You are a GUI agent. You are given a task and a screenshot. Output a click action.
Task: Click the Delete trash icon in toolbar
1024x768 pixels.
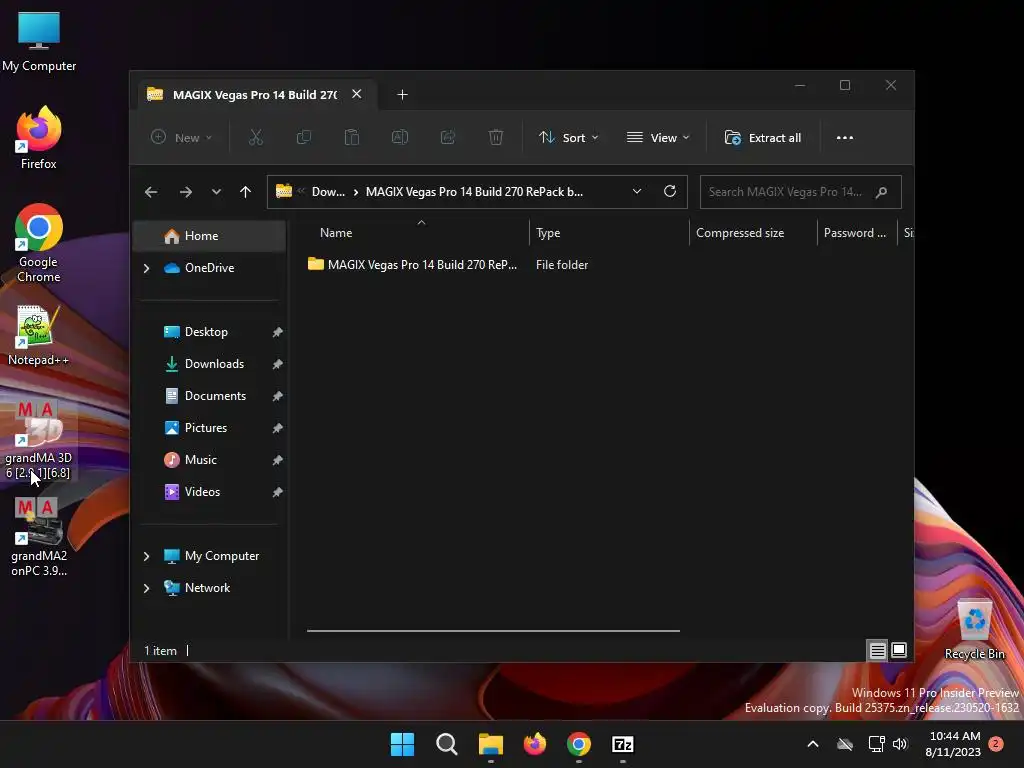point(496,138)
